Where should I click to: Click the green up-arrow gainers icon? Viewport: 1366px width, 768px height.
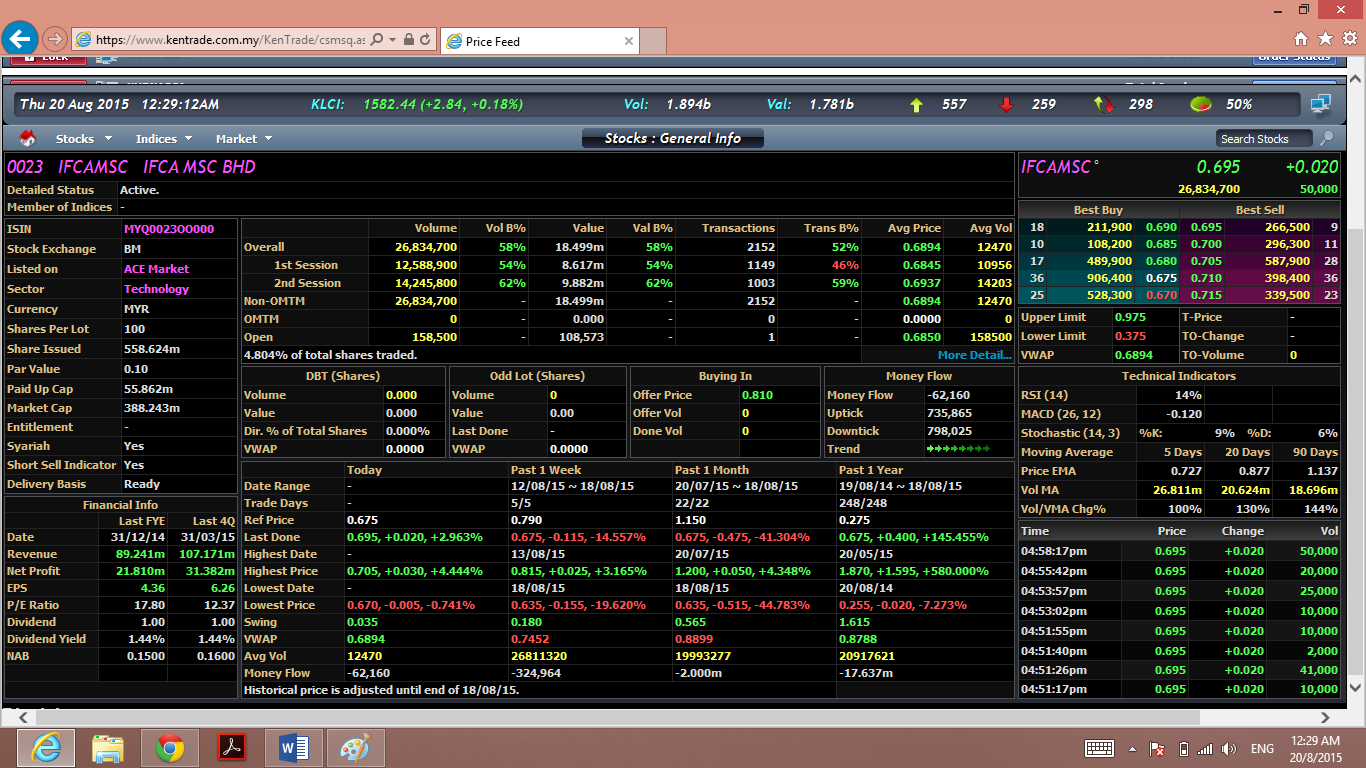(916, 104)
